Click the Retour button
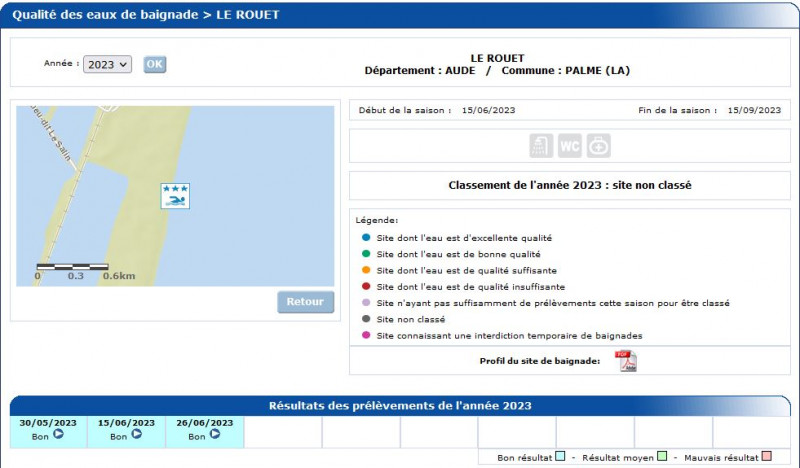 click(x=305, y=302)
